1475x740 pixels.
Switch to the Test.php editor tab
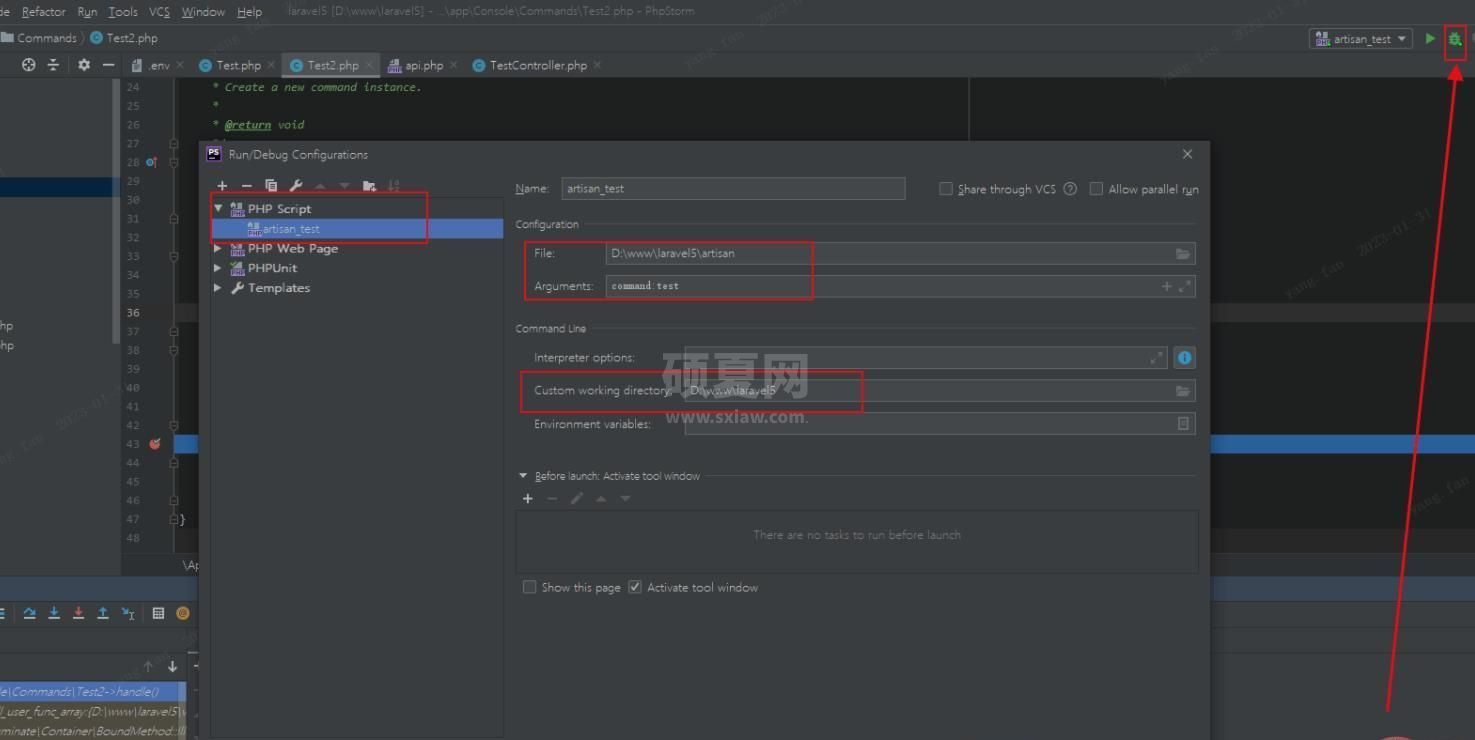click(237, 65)
